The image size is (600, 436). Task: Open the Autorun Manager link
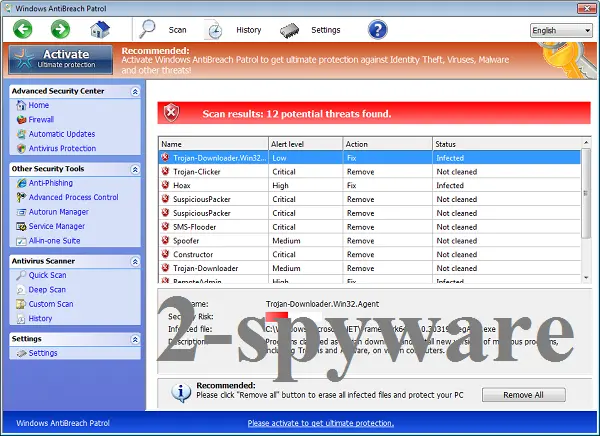pyautogui.click(x=59, y=212)
